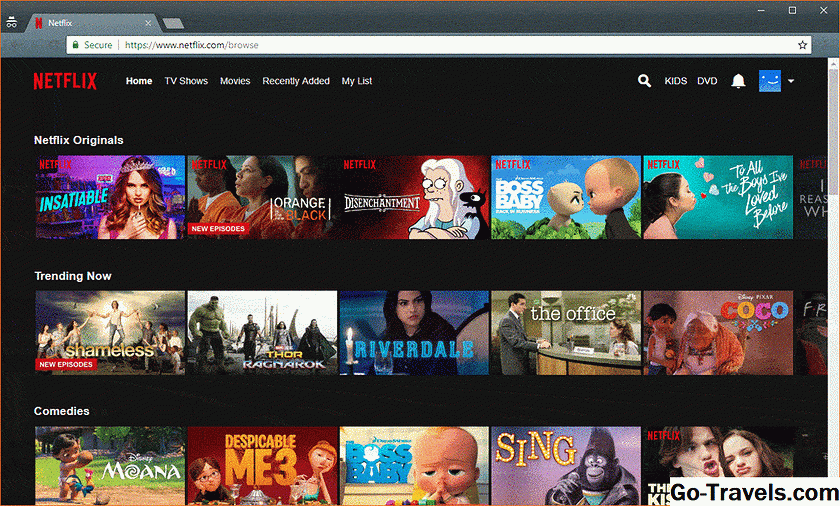Click the blue profile avatar icon

pos(769,81)
